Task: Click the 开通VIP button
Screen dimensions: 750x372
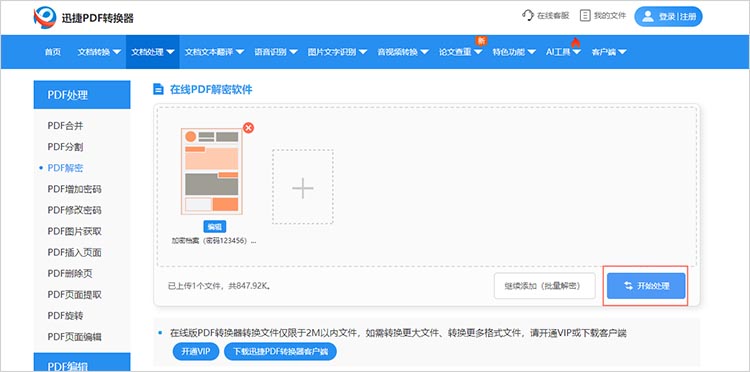Action: pyautogui.click(x=196, y=351)
